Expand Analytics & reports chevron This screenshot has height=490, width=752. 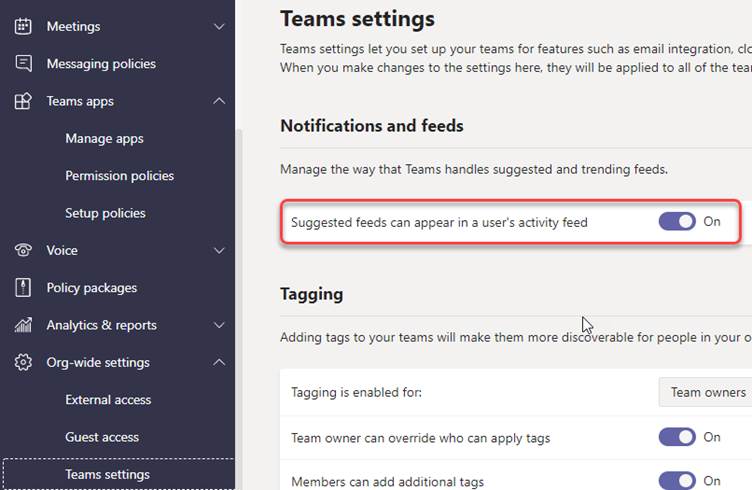219,325
